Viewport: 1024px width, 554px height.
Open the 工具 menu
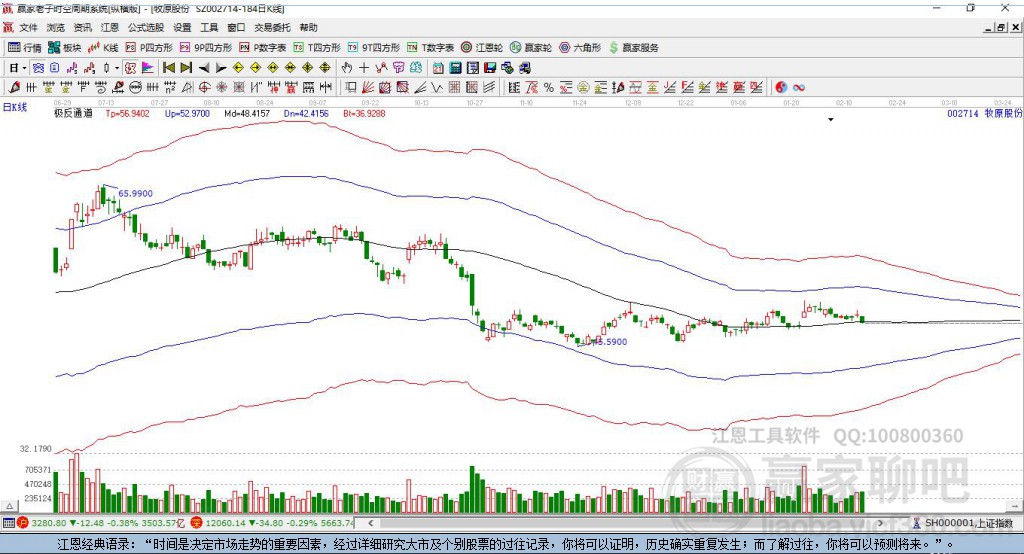pos(209,27)
